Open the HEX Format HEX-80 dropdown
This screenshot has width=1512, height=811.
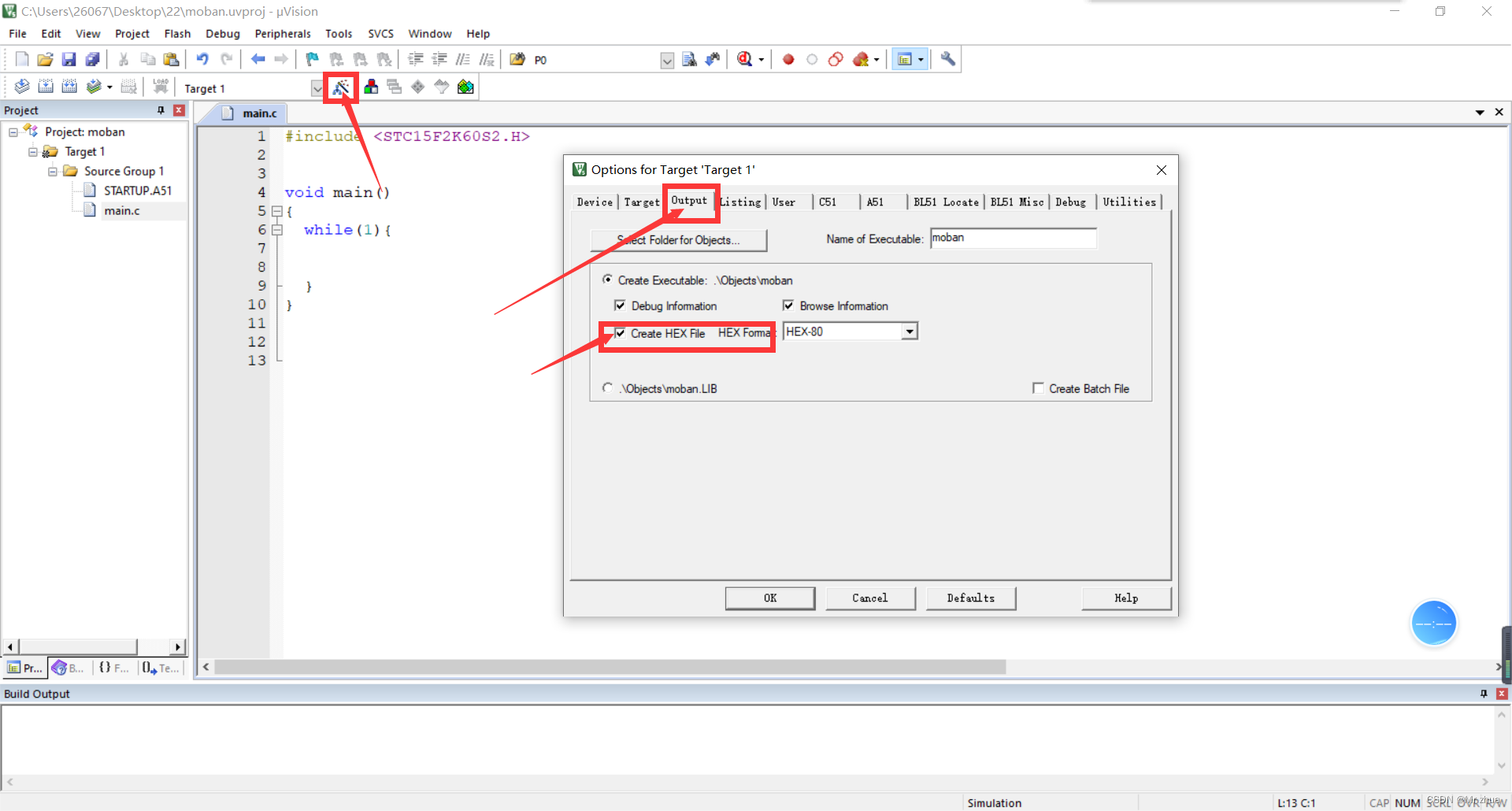(x=910, y=331)
